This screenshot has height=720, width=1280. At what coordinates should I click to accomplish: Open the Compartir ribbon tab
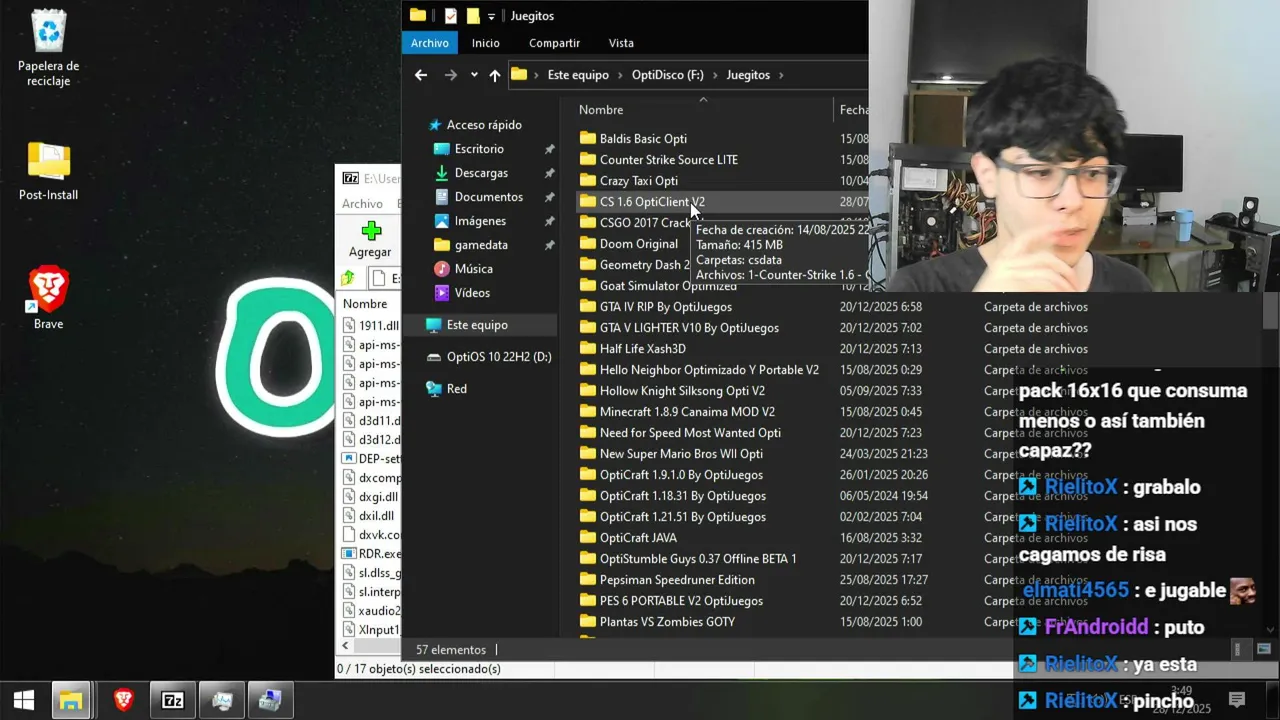[x=554, y=43]
